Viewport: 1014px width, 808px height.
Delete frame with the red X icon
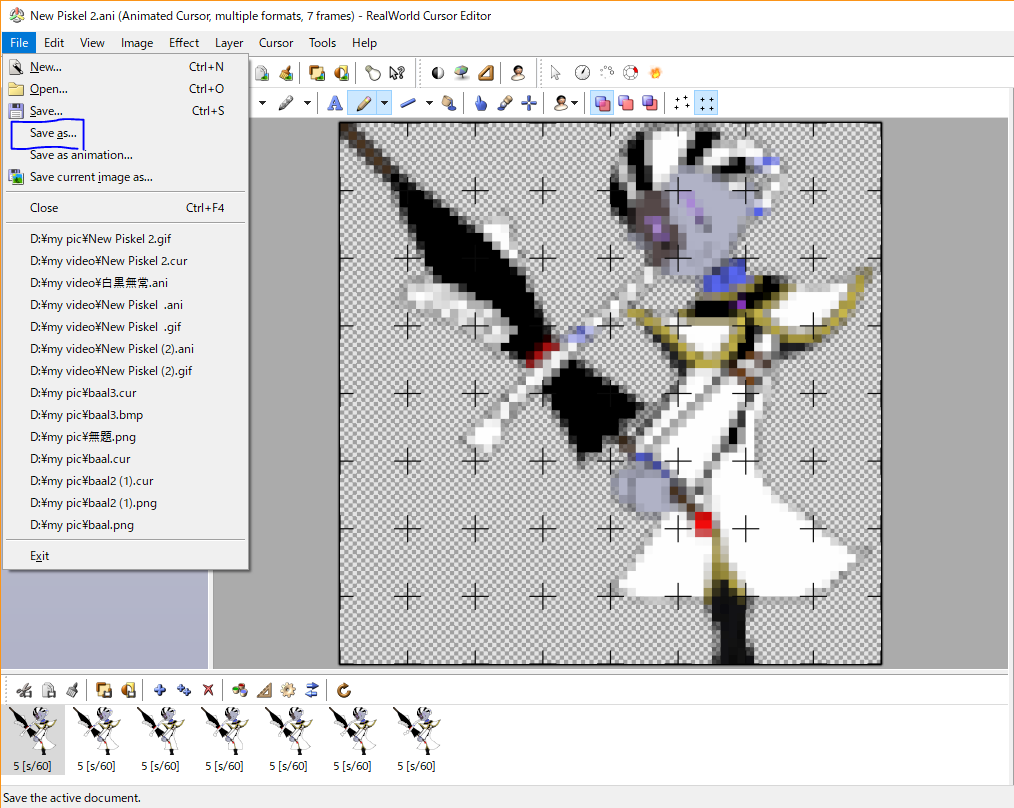click(x=208, y=690)
